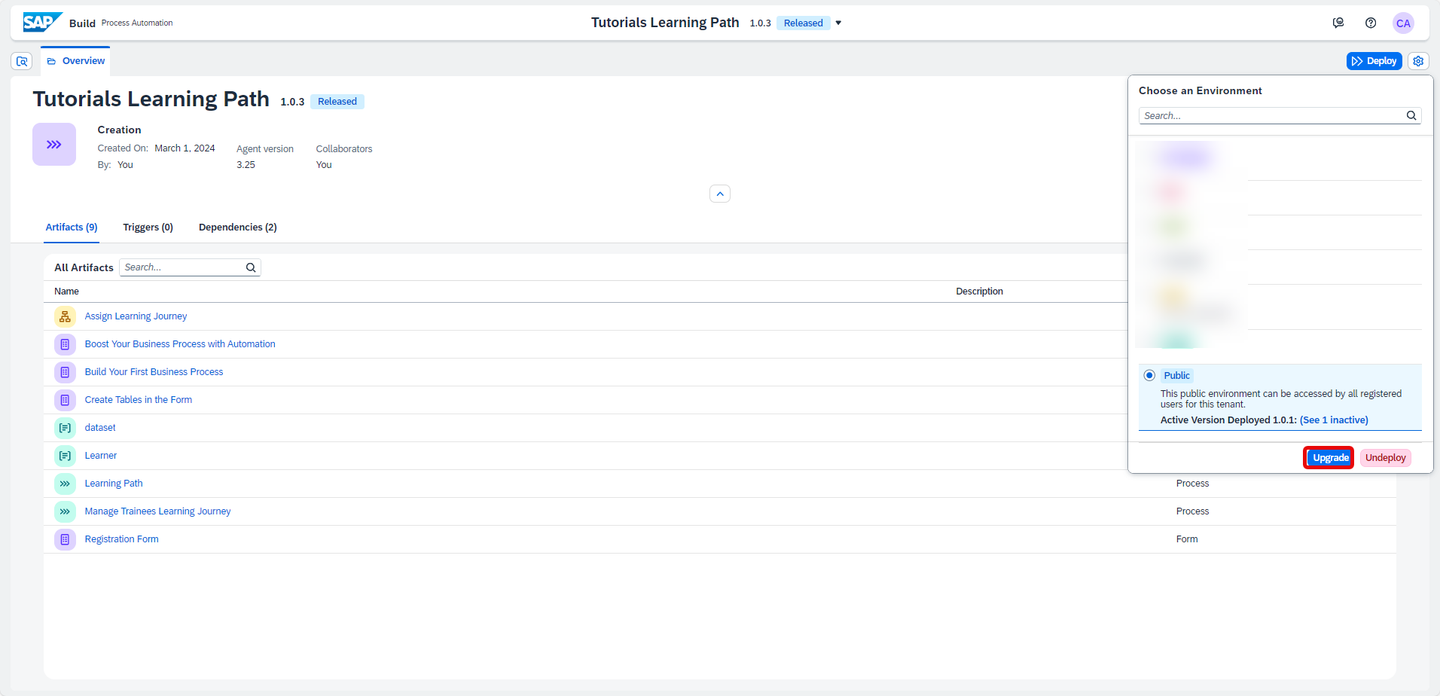Open the version dropdown arrow in header
The width and height of the screenshot is (1440, 696).
(x=838, y=23)
